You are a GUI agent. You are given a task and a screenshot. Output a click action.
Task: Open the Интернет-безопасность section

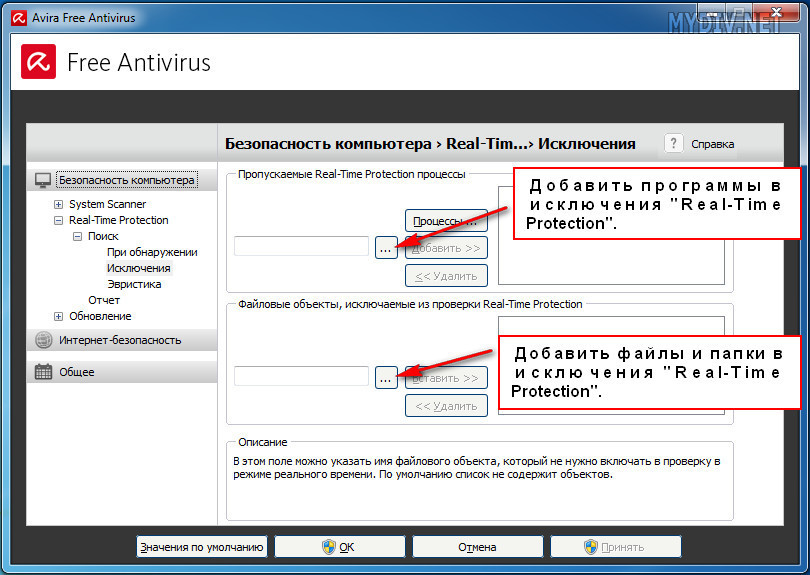coord(120,340)
